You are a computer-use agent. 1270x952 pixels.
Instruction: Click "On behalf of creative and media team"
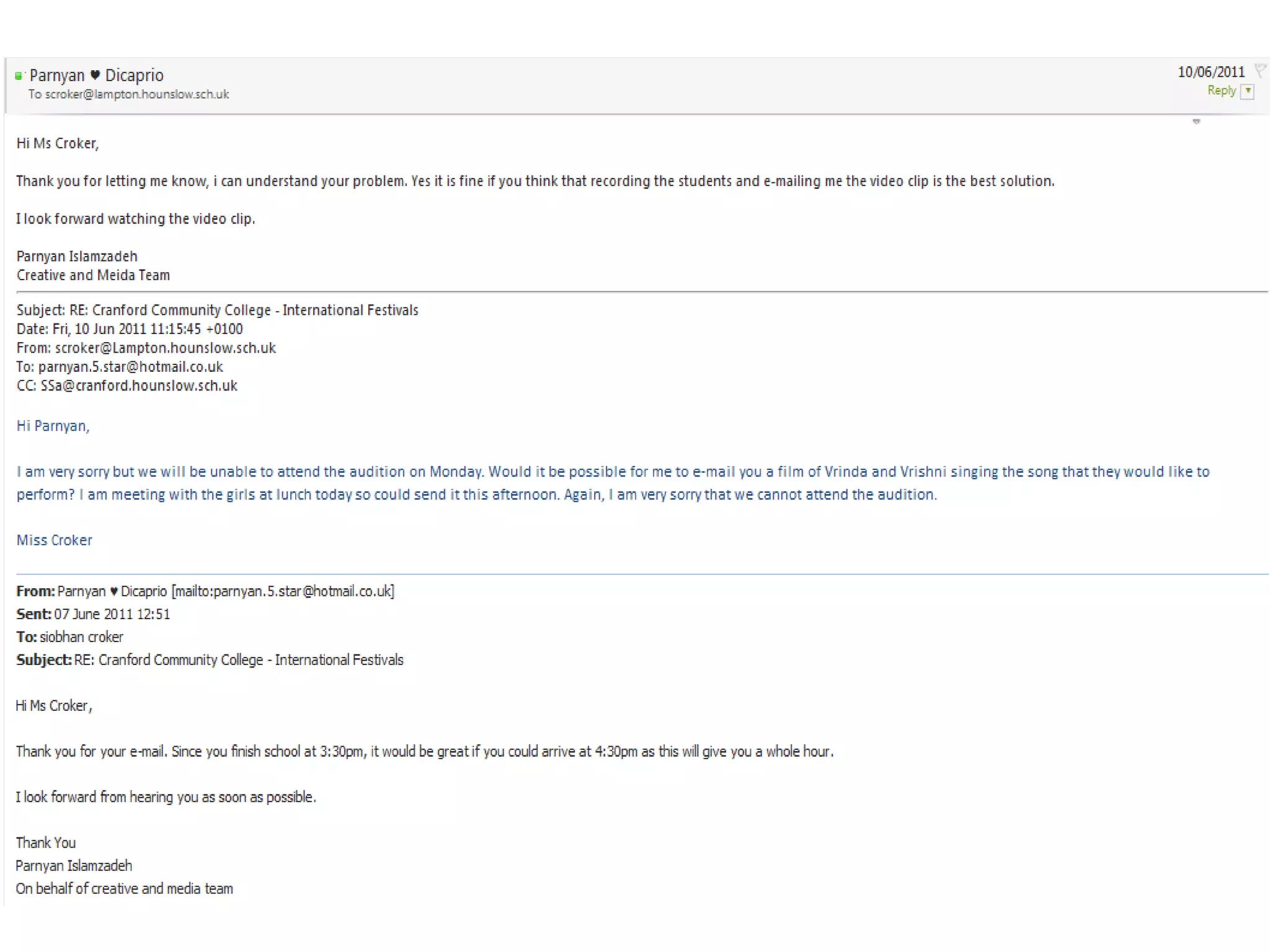pos(125,889)
